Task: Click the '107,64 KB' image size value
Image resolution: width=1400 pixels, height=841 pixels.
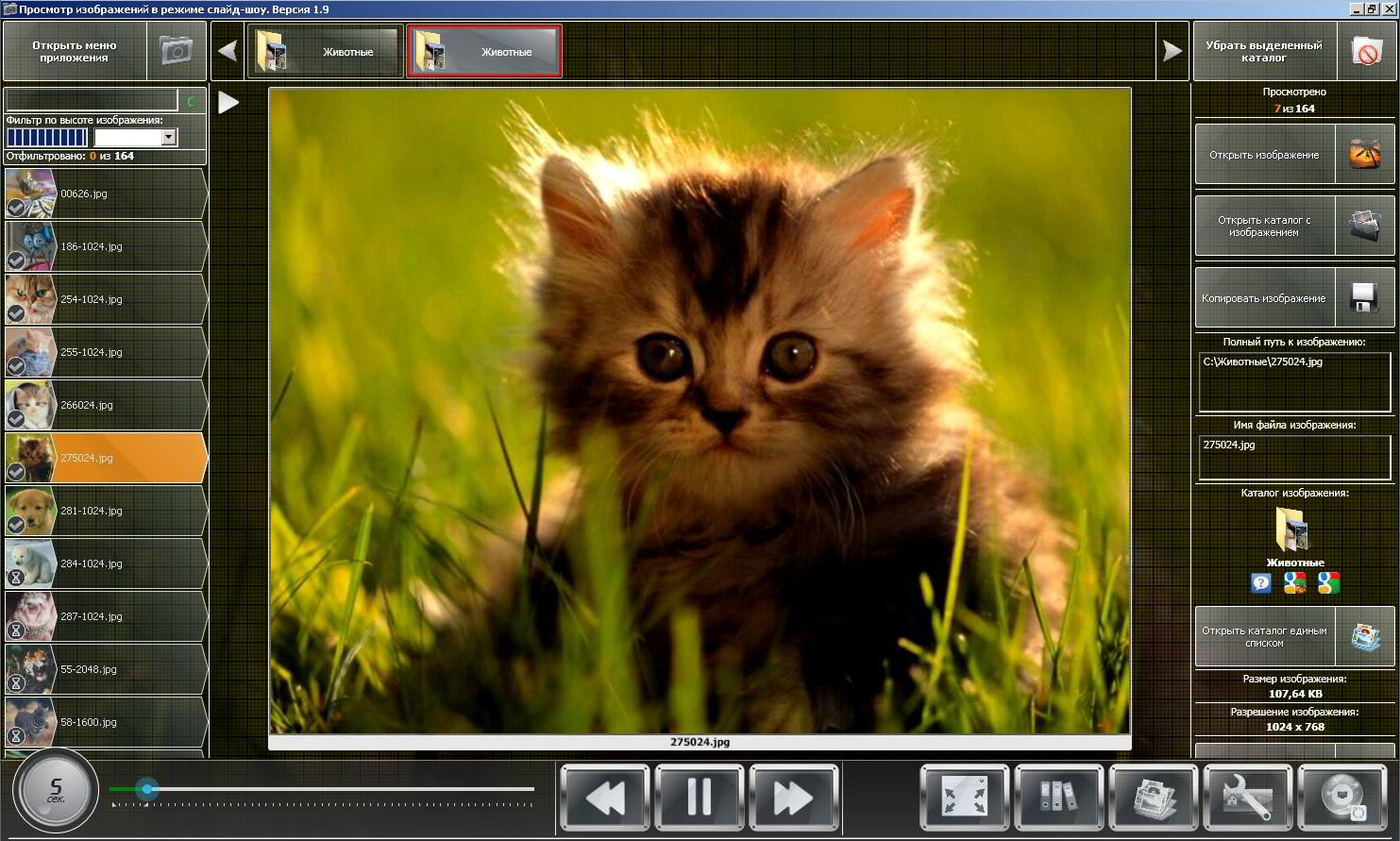Action: pos(1295,694)
